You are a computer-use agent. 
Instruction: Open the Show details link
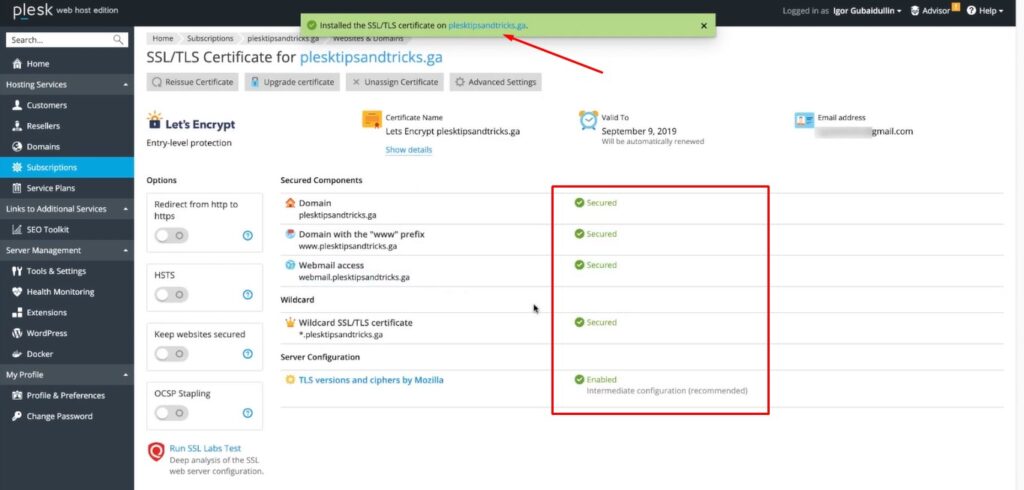(408, 150)
